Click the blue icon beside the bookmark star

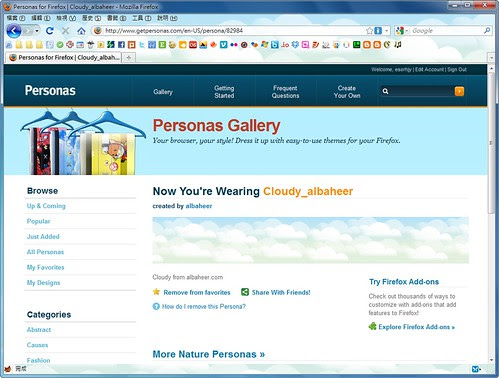pyautogui.click(x=378, y=31)
